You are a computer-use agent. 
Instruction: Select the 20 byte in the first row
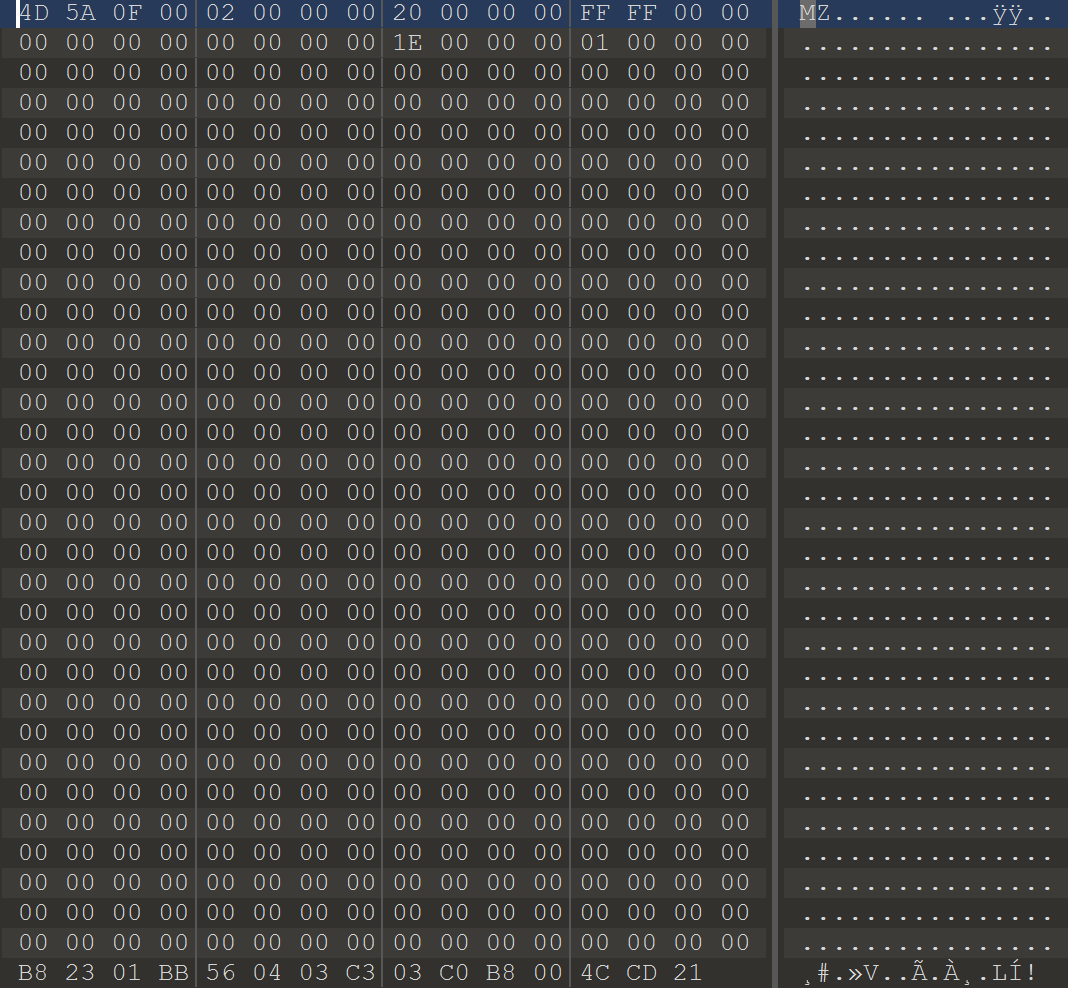(407, 13)
